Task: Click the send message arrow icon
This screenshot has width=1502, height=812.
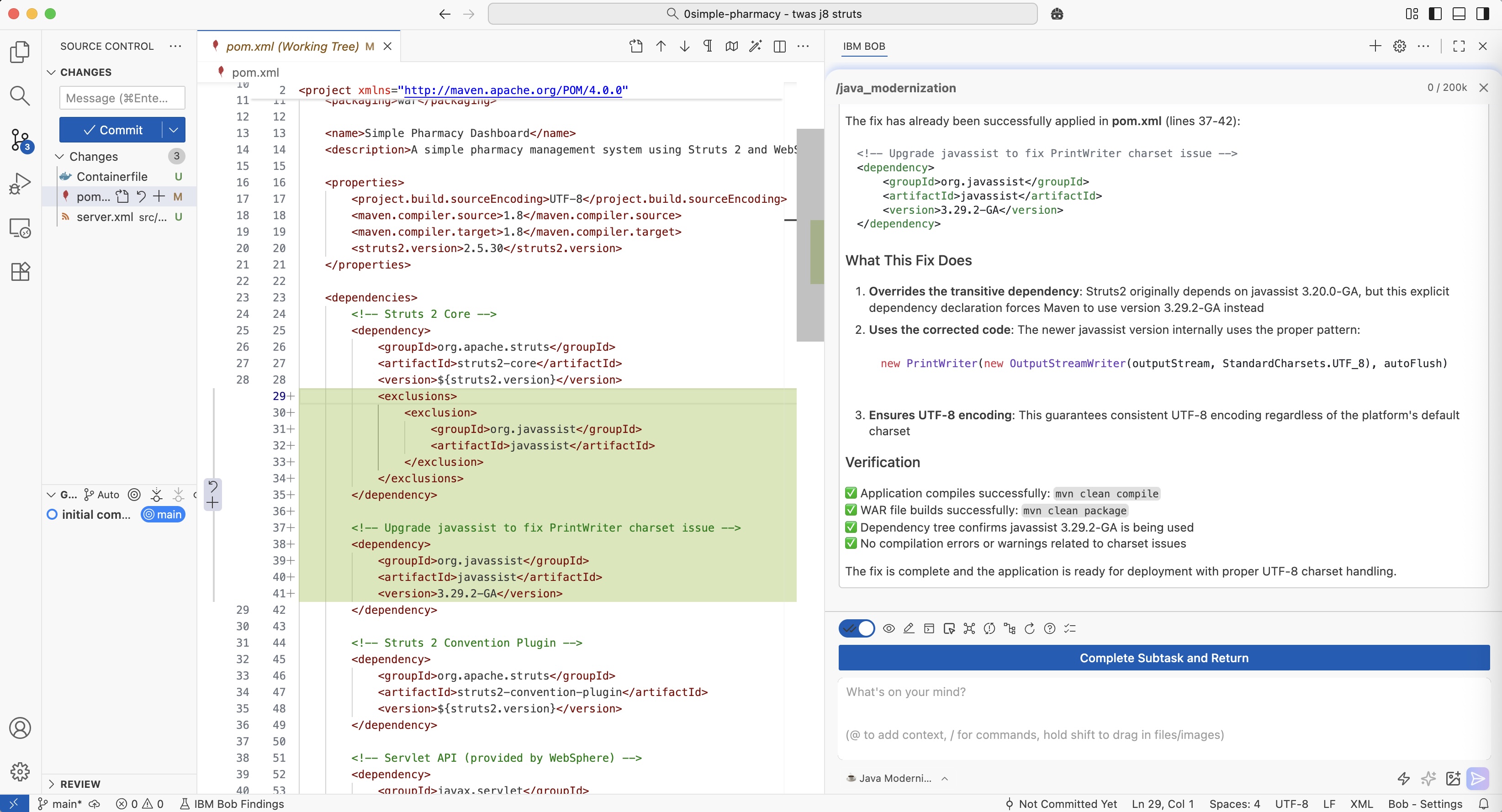Action: 1477,778
